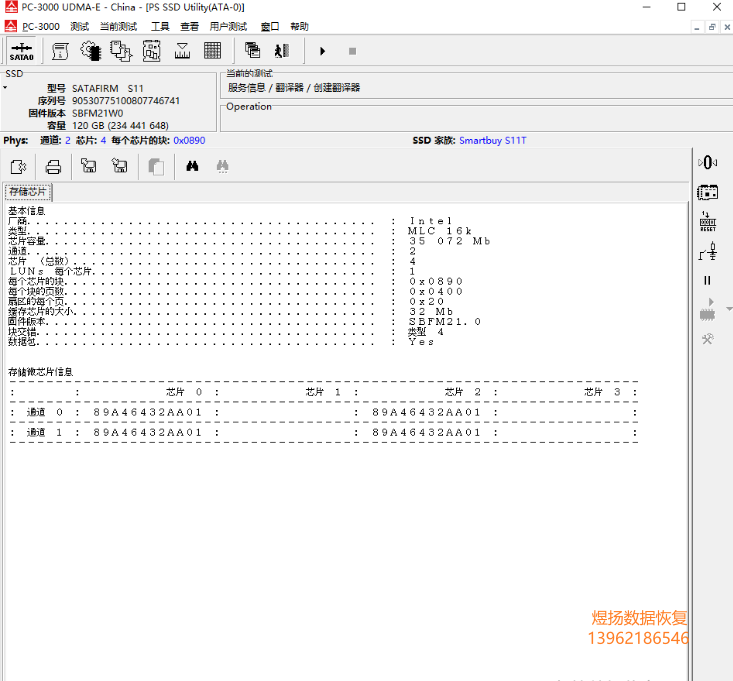Image resolution: width=733 pixels, height=681 pixels.
Task: Click capacity 120 GB (234 441 648)
Action: click(x=120, y=126)
